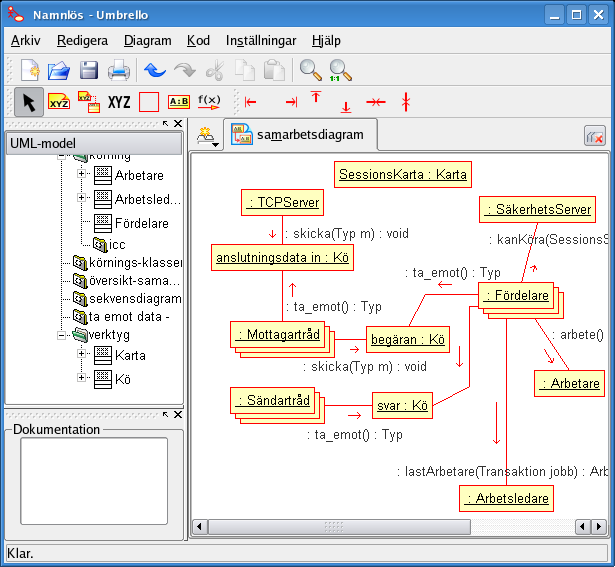Print the diagram with the printer icon
Viewport: 615px width, 567px height.
[118, 71]
